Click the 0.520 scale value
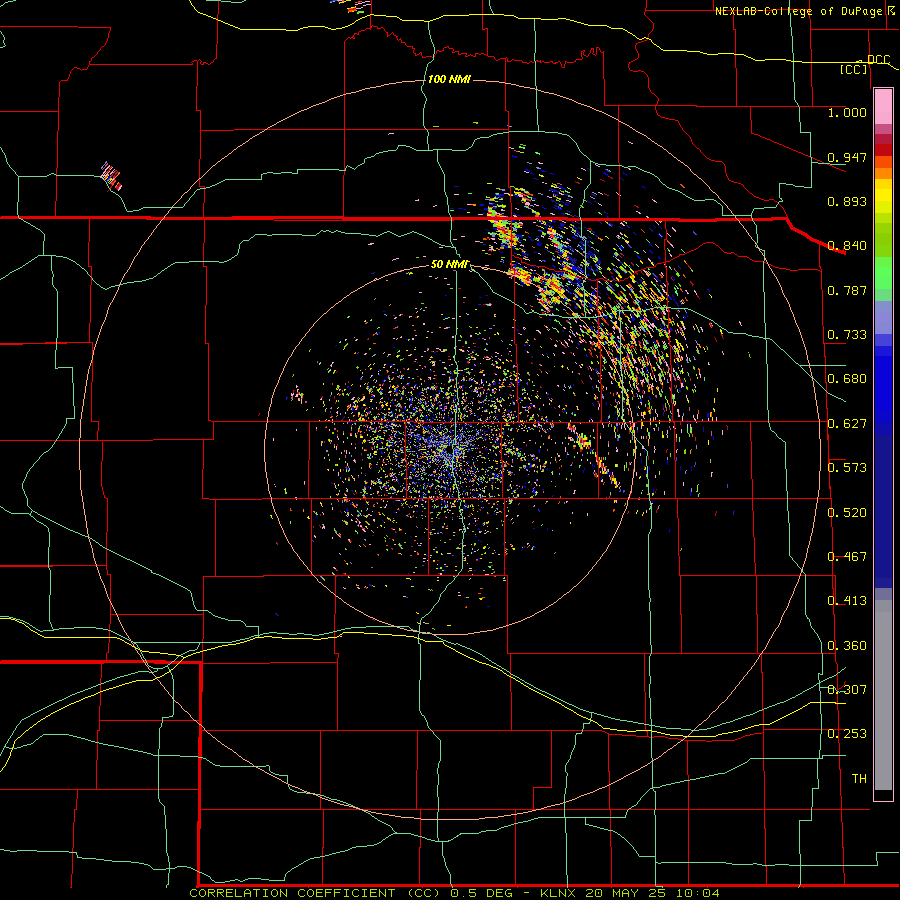900x900 pixels. [847, 512]
